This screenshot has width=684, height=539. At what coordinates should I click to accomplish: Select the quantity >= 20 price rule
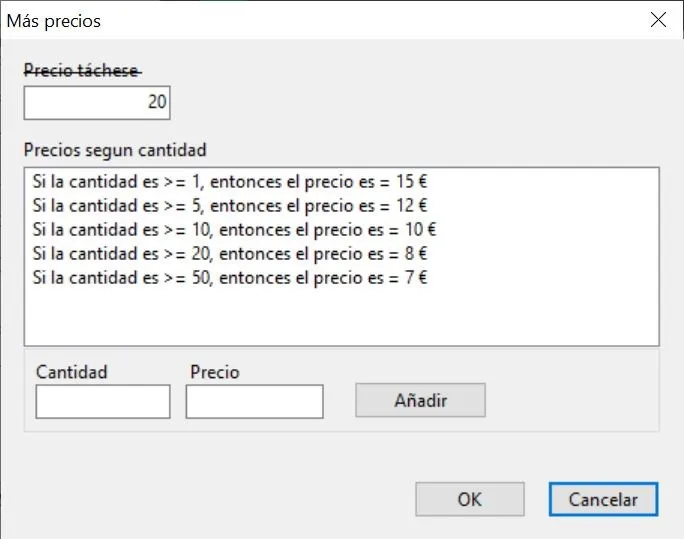pyautogui.click(x=229, y=253)
